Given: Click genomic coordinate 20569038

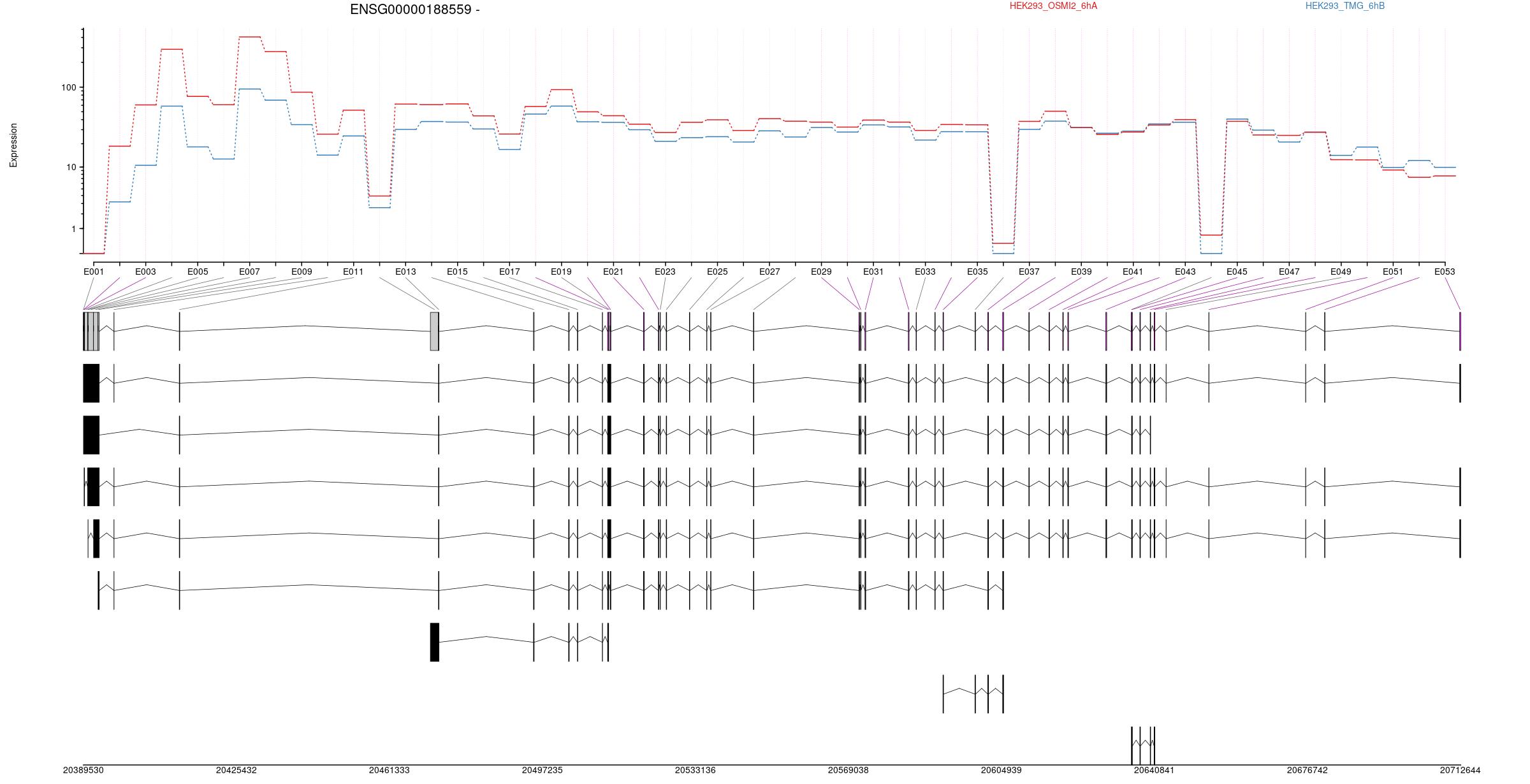Looking at the screenshot, I should [848, 771].
